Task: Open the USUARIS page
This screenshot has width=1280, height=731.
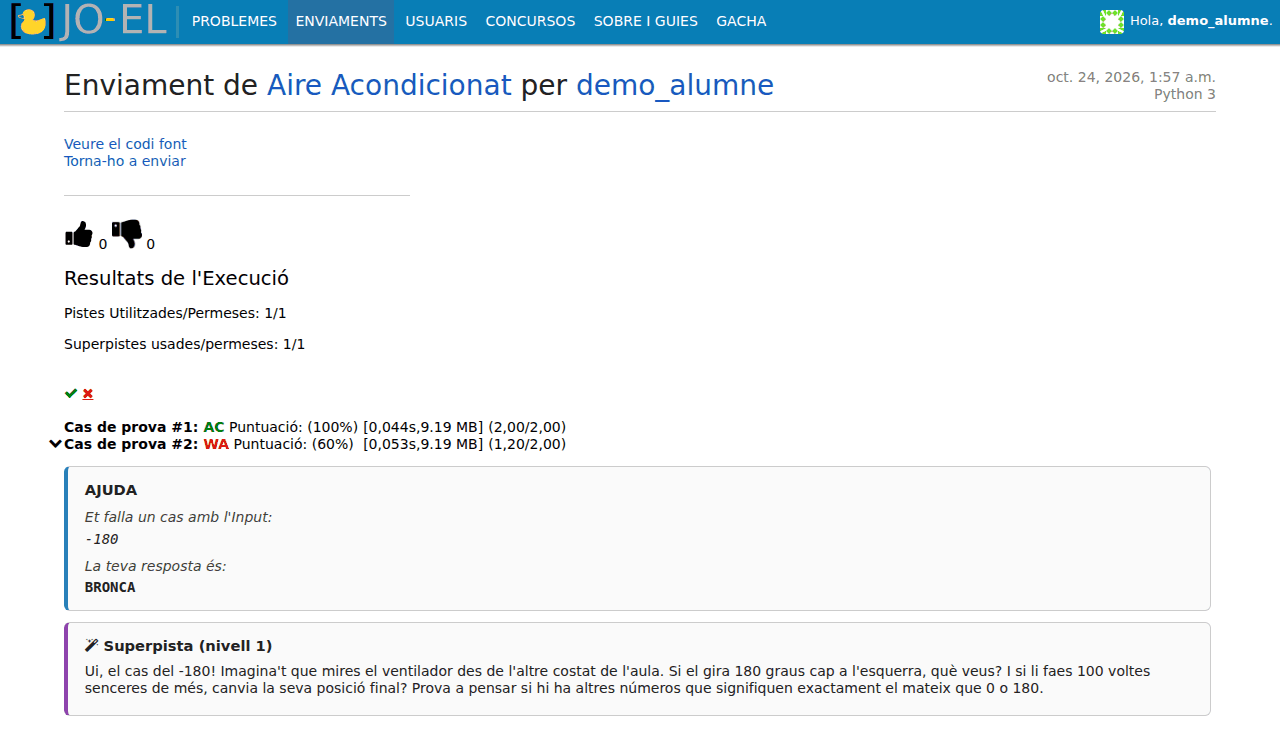Action: point(436,21)
